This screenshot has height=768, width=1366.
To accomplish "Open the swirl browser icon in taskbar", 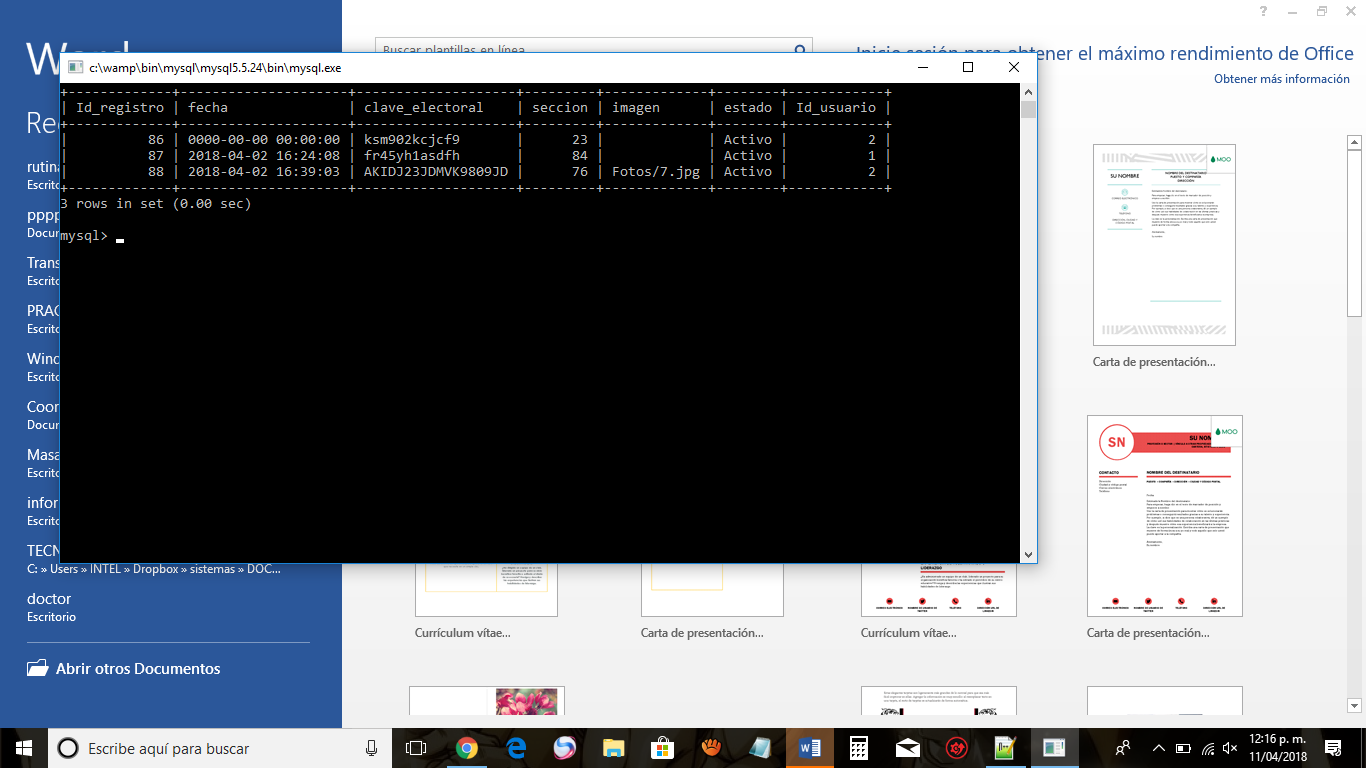I will click(x=565, y=748).
